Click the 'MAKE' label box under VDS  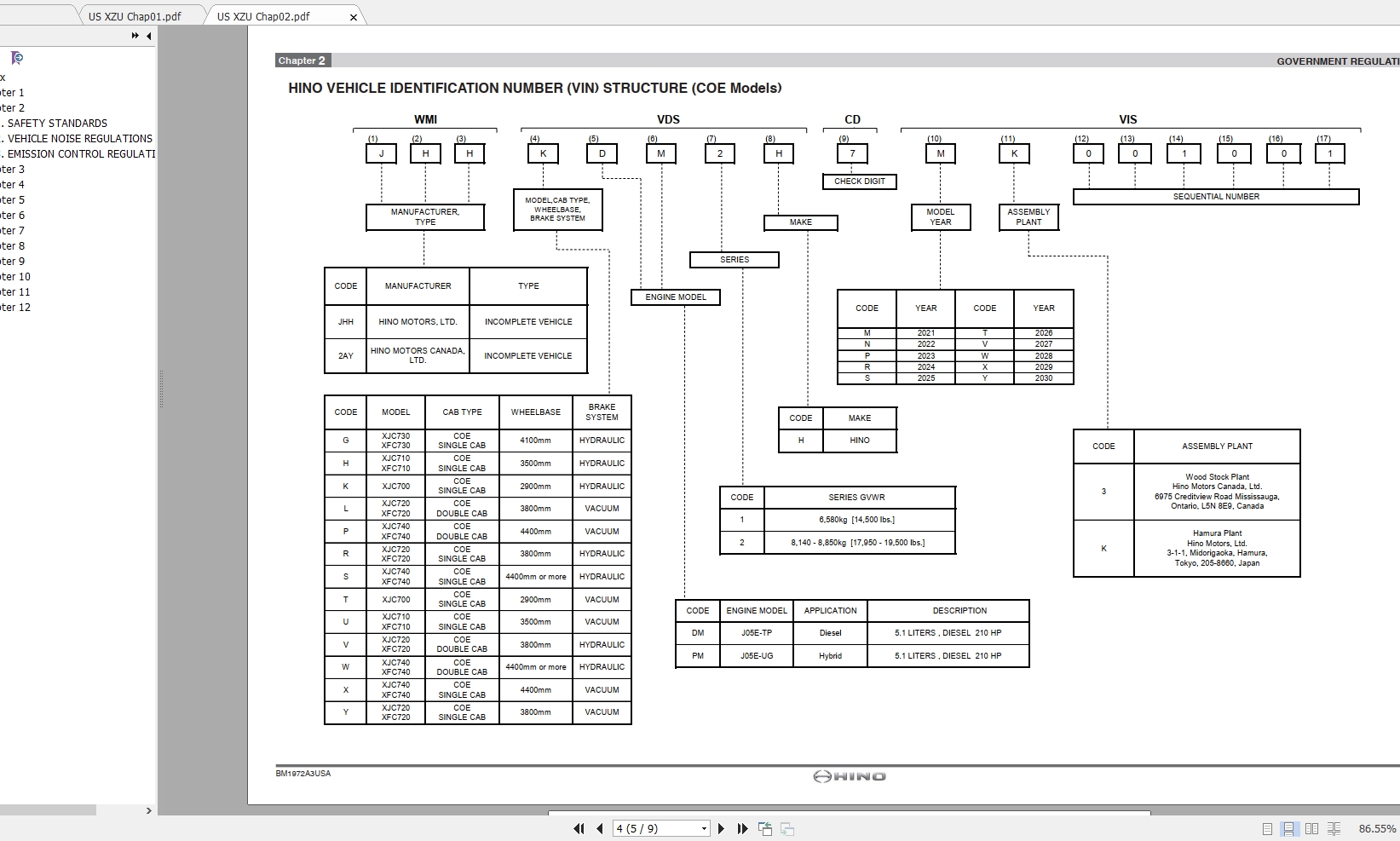tap(801, 222)
